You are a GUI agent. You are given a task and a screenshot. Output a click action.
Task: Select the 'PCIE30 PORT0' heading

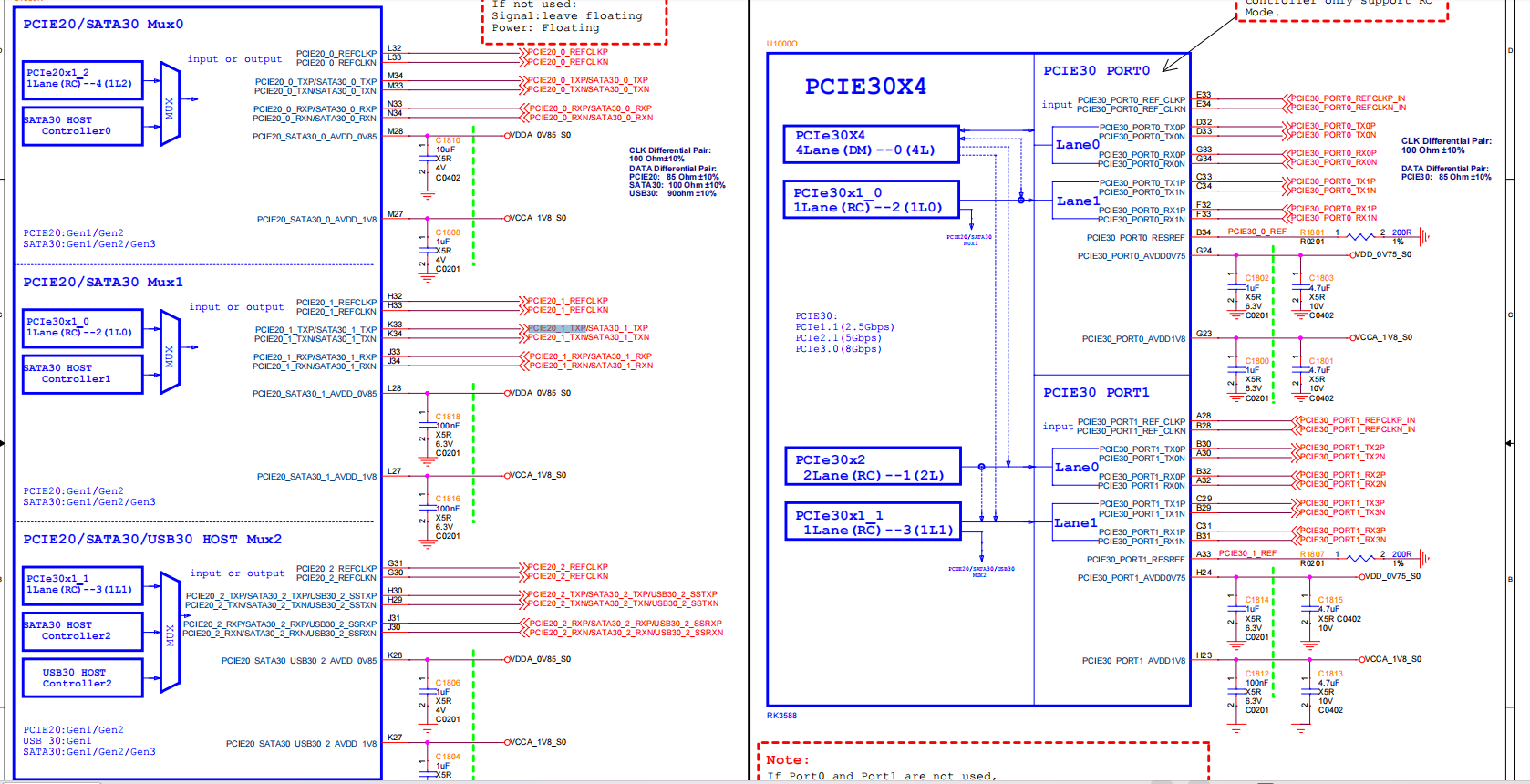click(x=1096, y=71)
